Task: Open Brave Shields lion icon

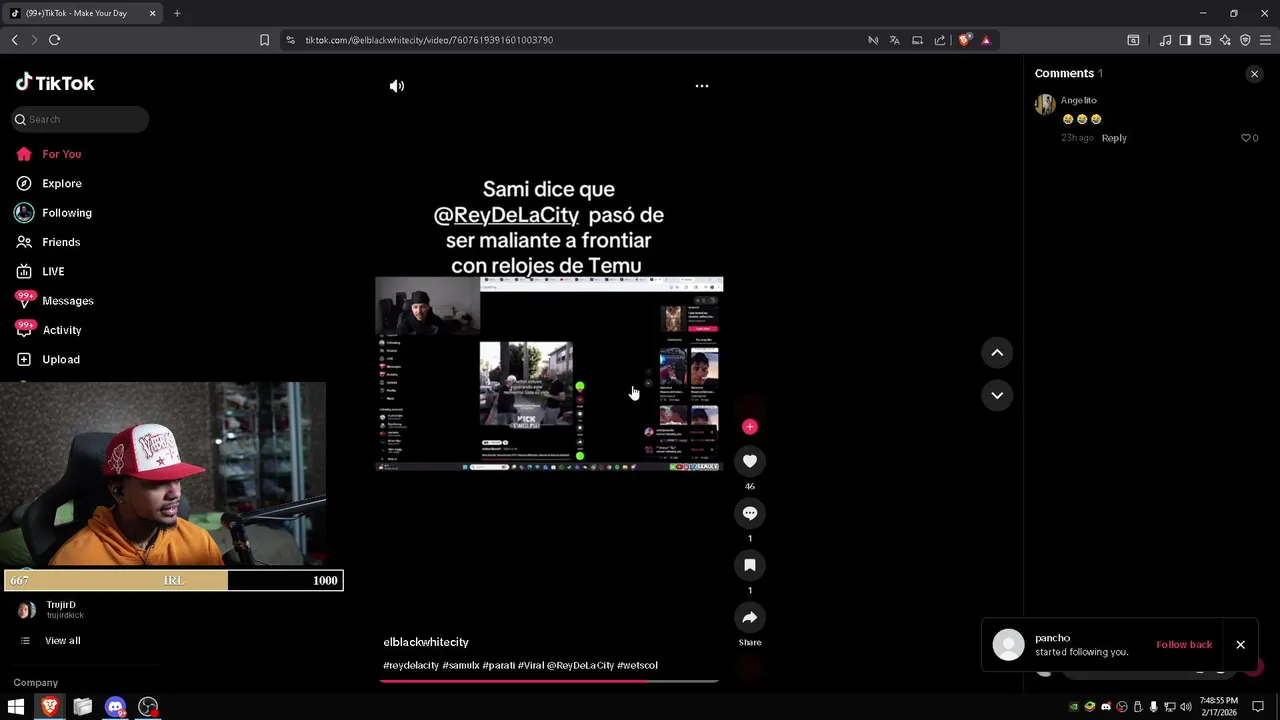Action: click(964, 40)
